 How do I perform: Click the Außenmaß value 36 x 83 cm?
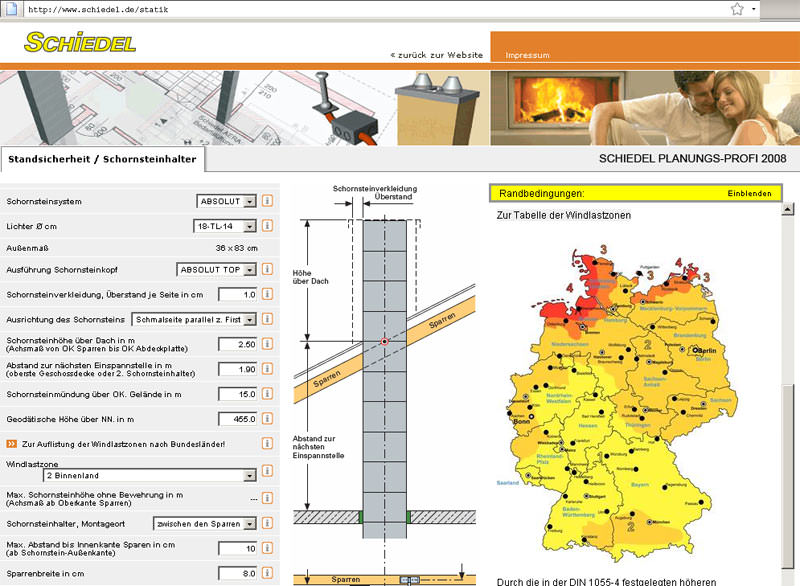(x=236, y=248)
